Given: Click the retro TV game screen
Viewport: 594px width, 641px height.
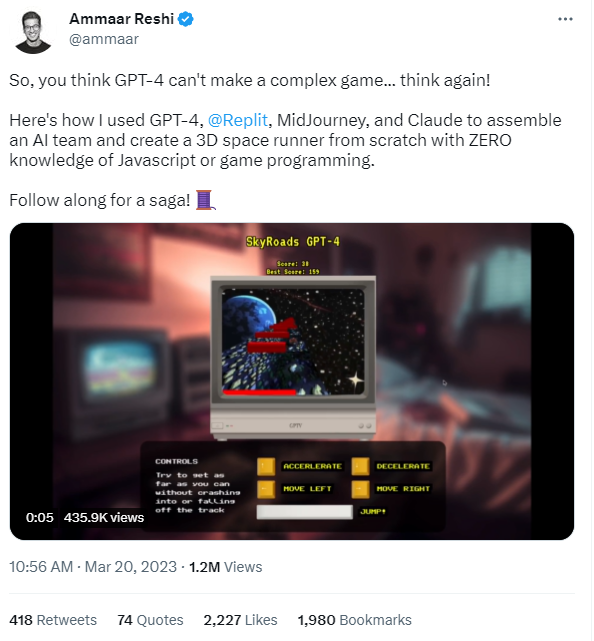Looking at the screenshot, I should (293, 342).
